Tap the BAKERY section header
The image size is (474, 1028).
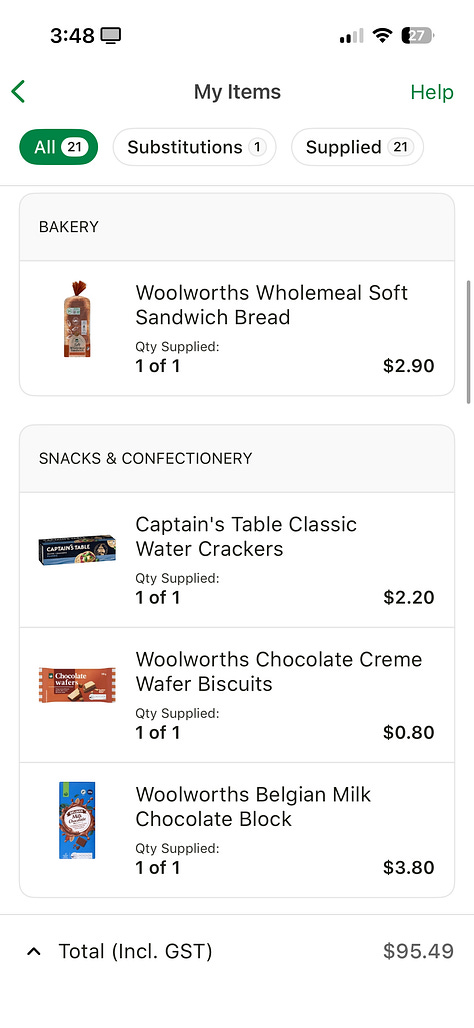pos(69,227)
